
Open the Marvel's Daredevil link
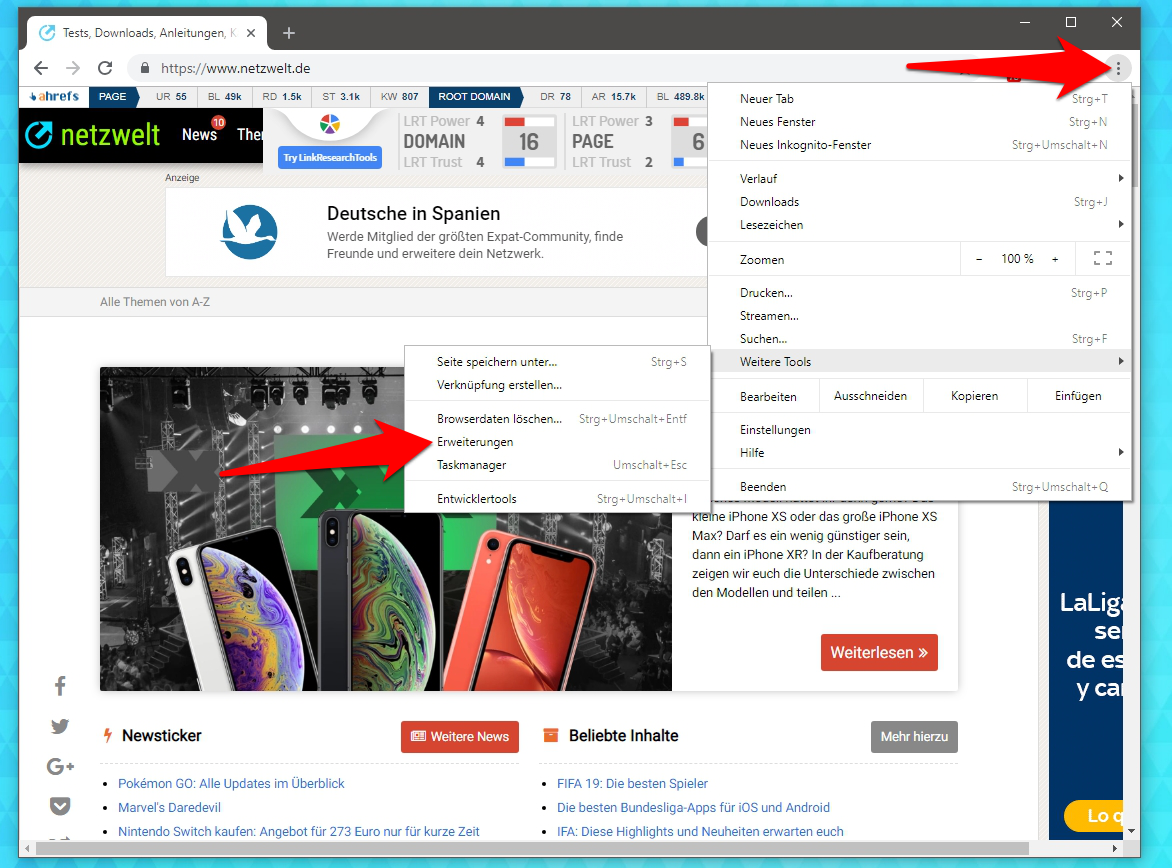coord(170,807)
